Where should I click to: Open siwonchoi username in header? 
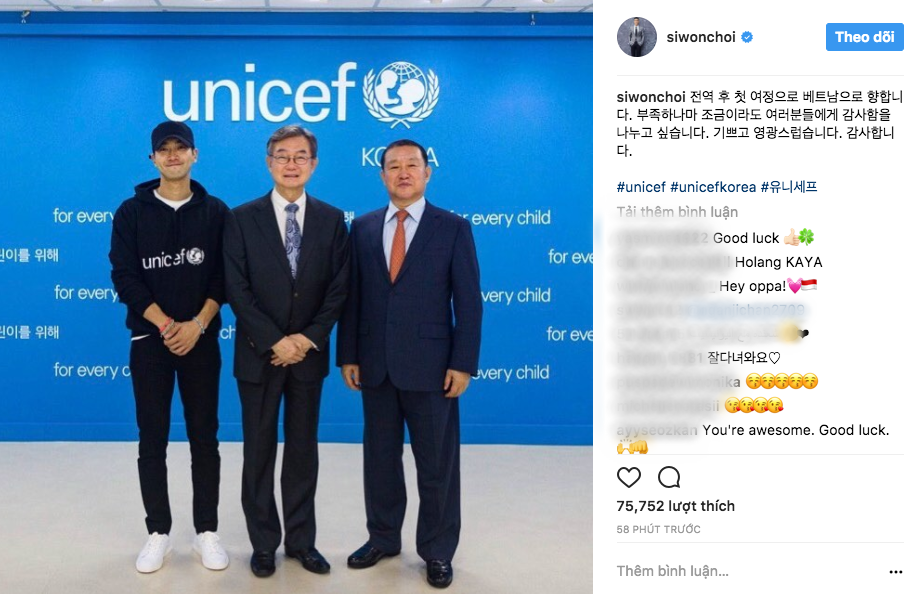pos(701,37)
